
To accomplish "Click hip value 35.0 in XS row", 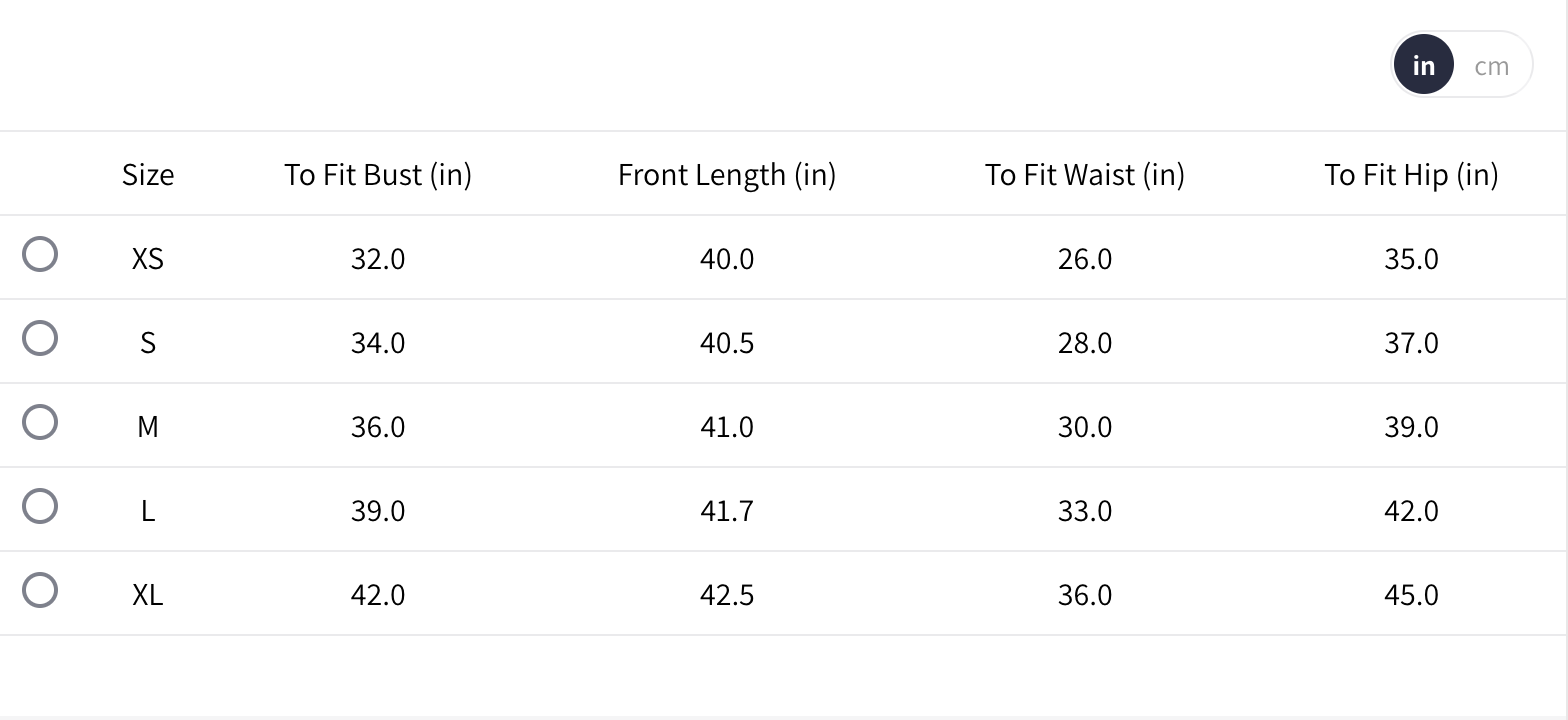I will 1411,259.
